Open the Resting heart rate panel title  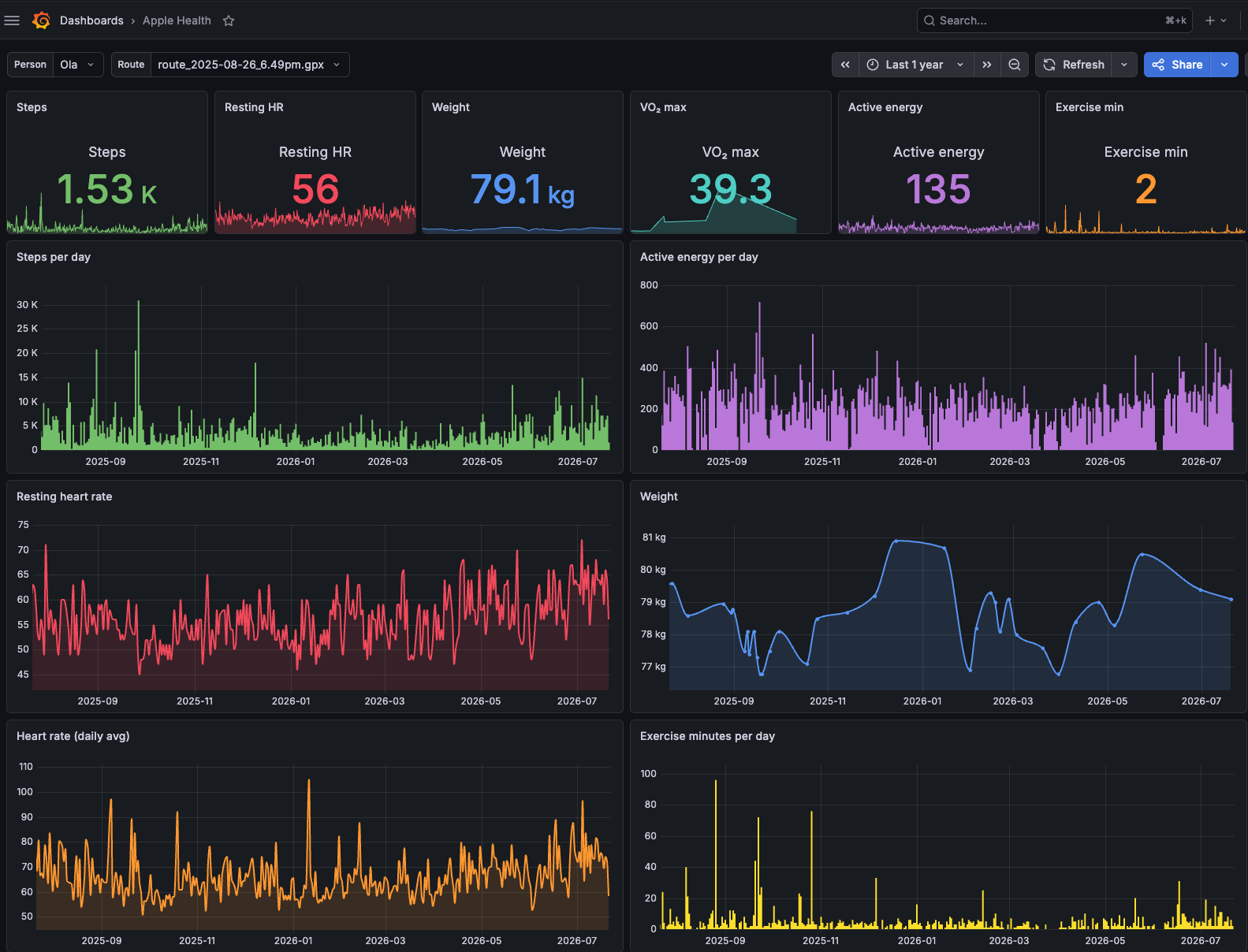tap(65, 496)
